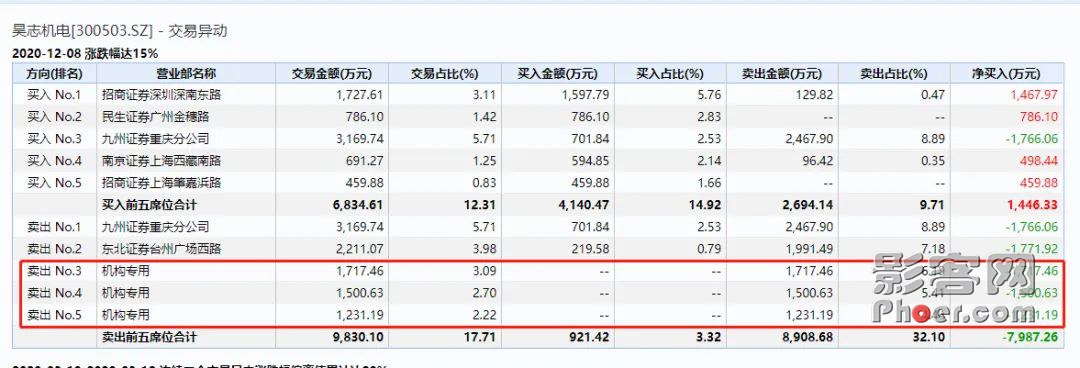Click total sell share 32.10
This screenshot has width=1080, height=368.
(931, 338)
